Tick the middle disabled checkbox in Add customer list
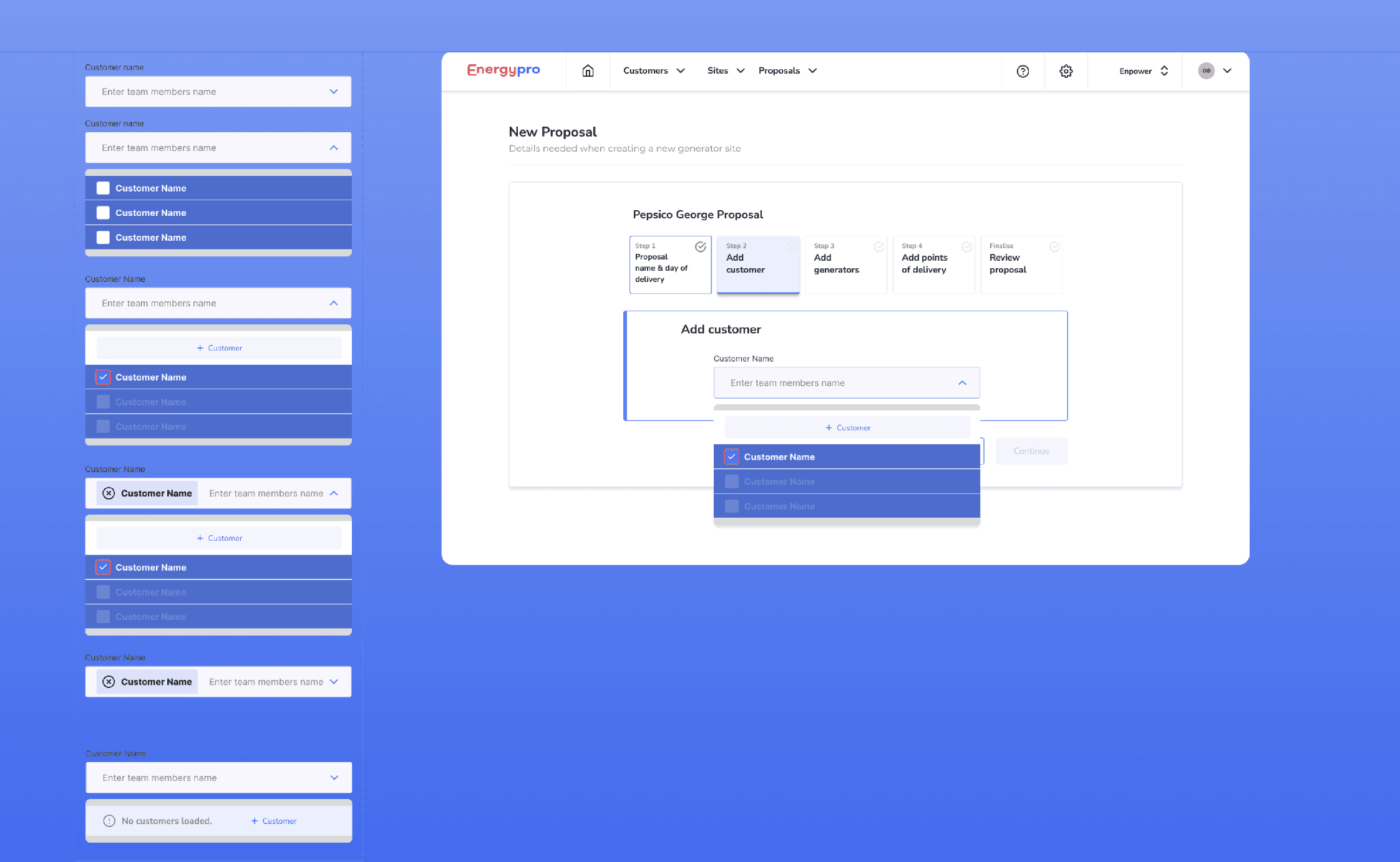This screenshot has height=862, width=1400. (x=731, y=482)
